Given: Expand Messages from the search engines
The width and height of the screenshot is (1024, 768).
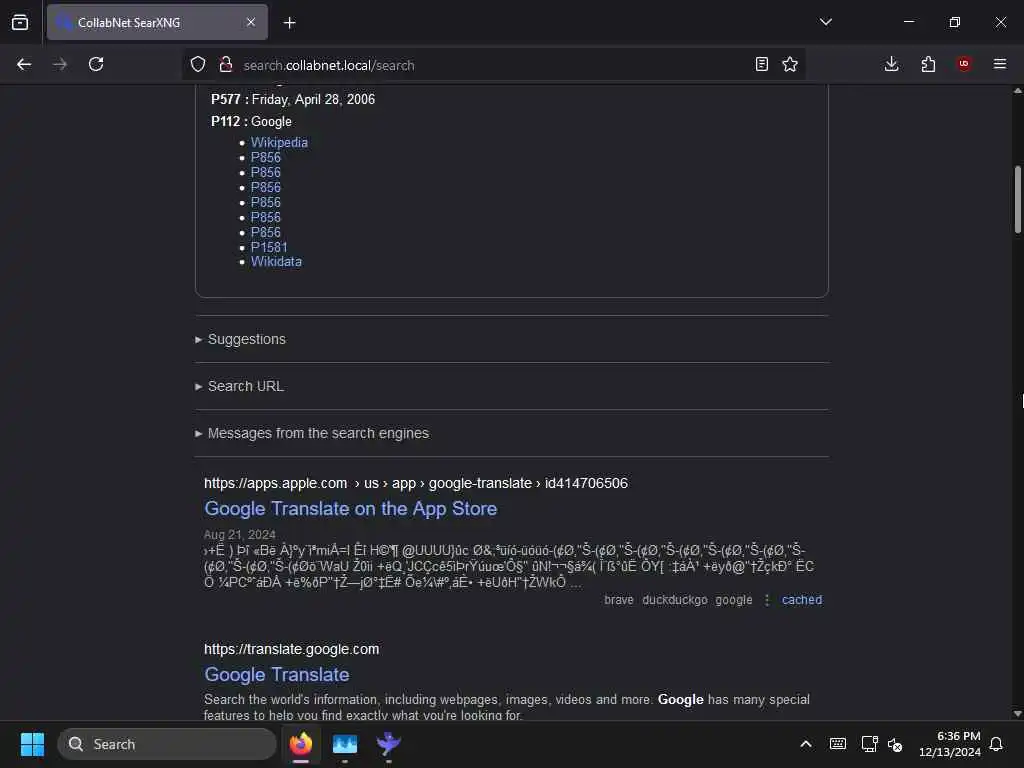Looking at the screenshot, I should click(312, 434).
